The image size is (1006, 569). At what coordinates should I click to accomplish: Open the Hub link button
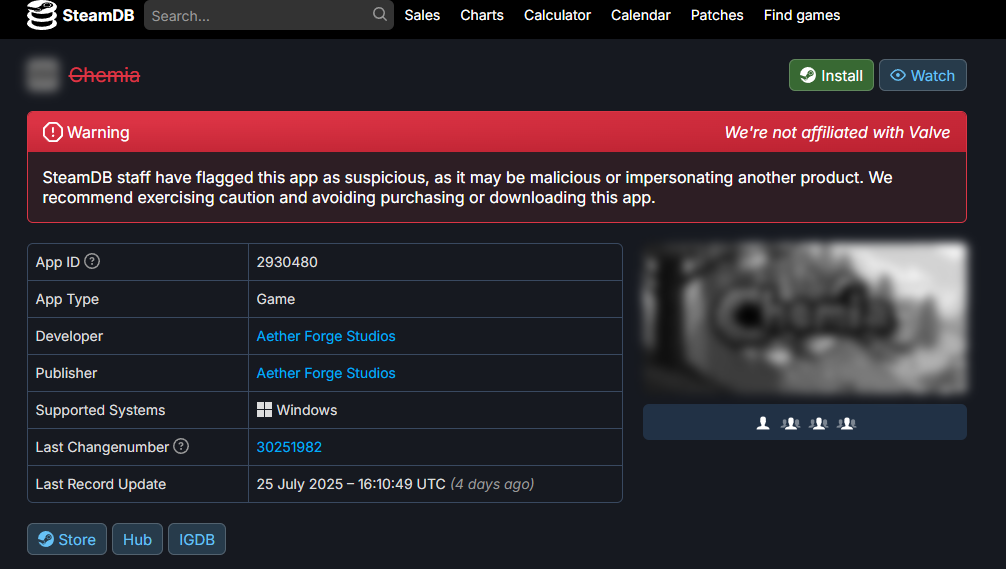[137, 539]
